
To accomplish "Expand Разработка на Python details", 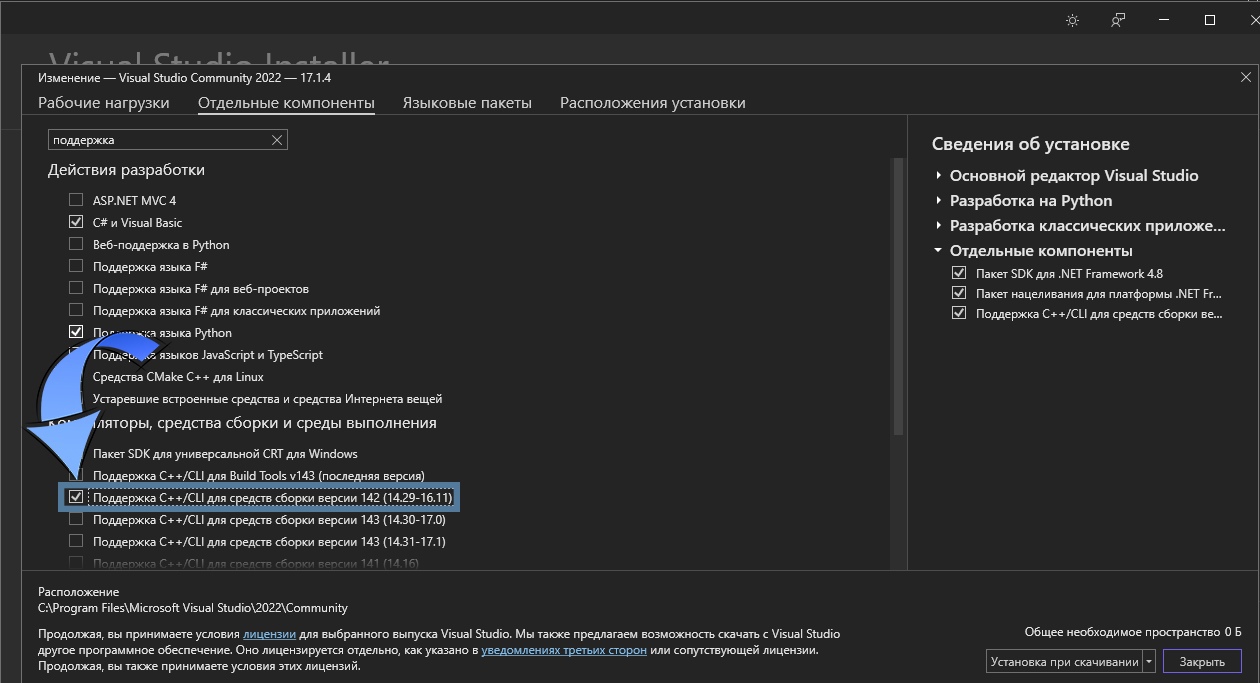I will click(x=937, y=200).
